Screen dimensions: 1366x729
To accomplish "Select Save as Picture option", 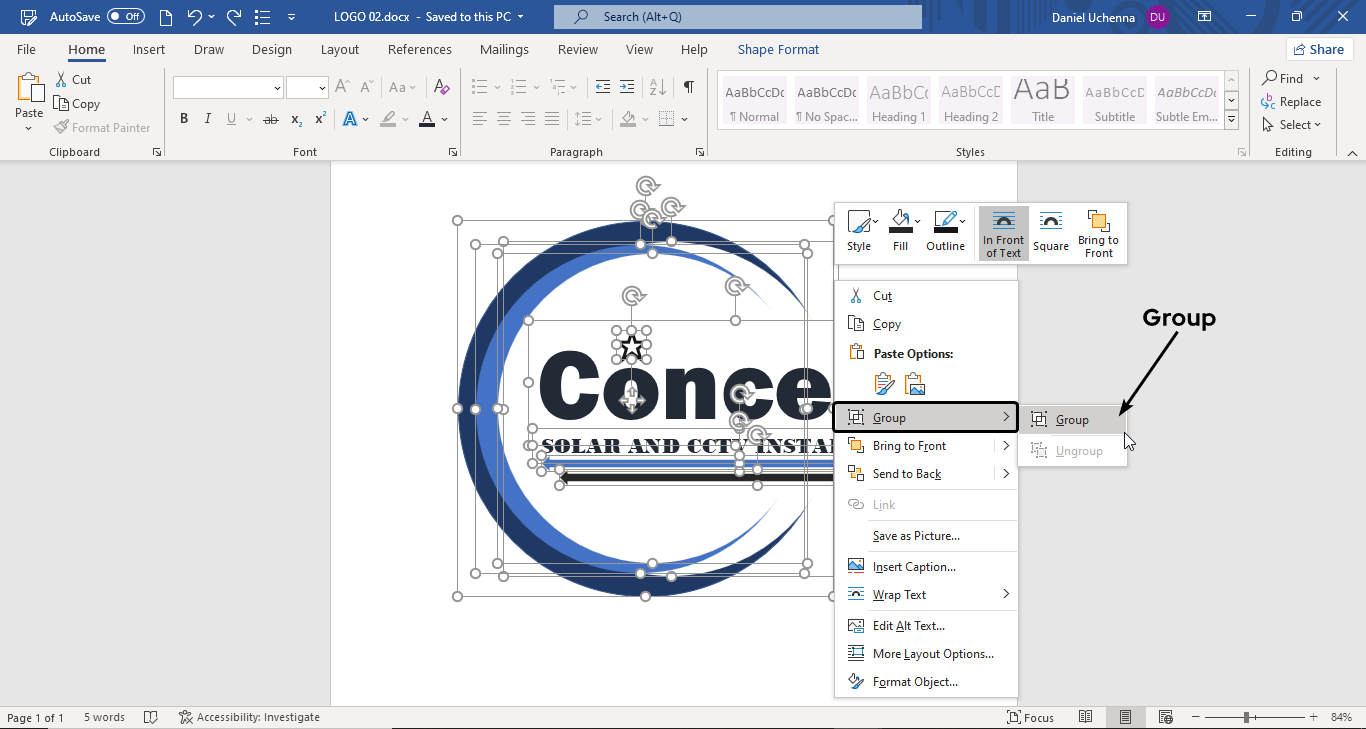I will click(916, 536).
